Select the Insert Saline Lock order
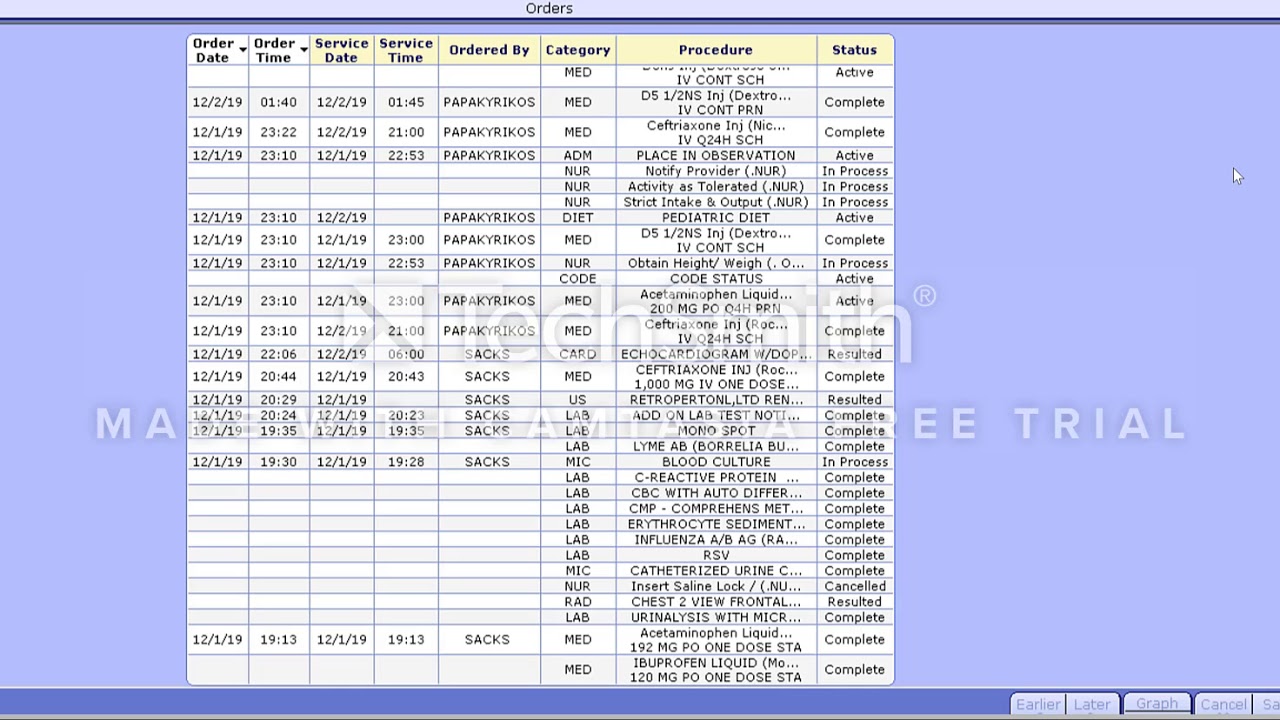 [716, 587]
